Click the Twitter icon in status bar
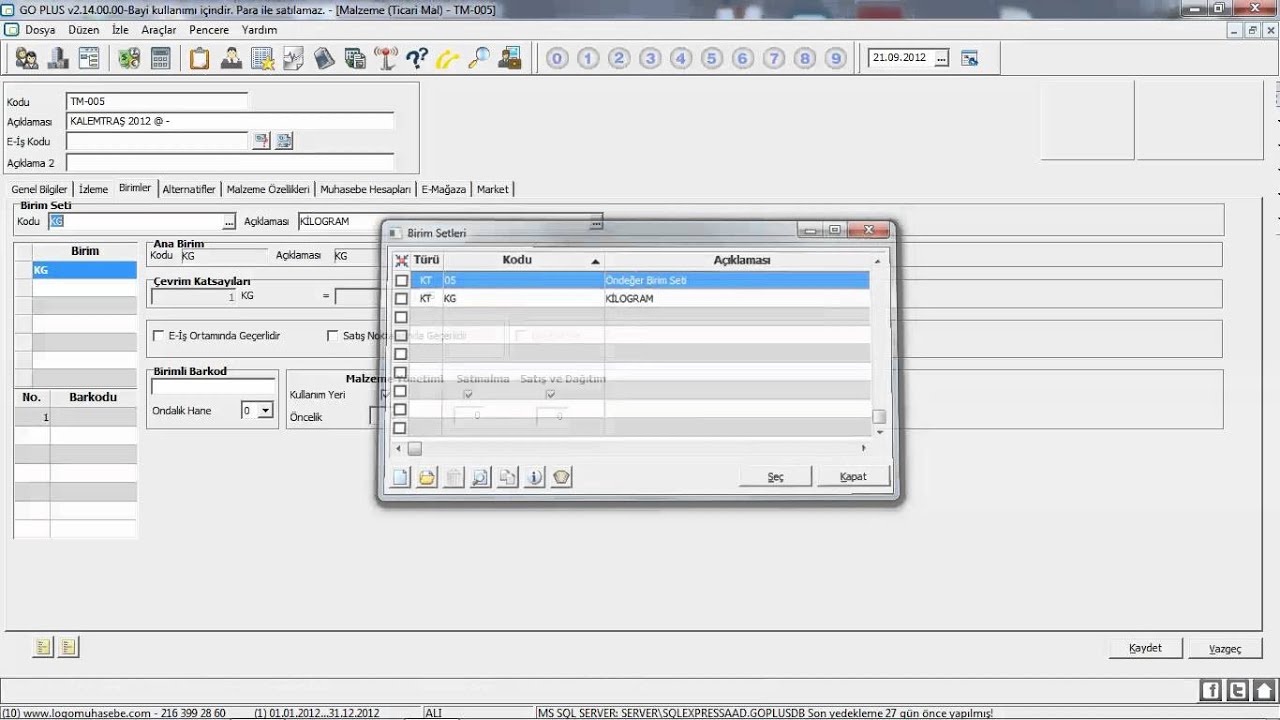 (1238, 690)
